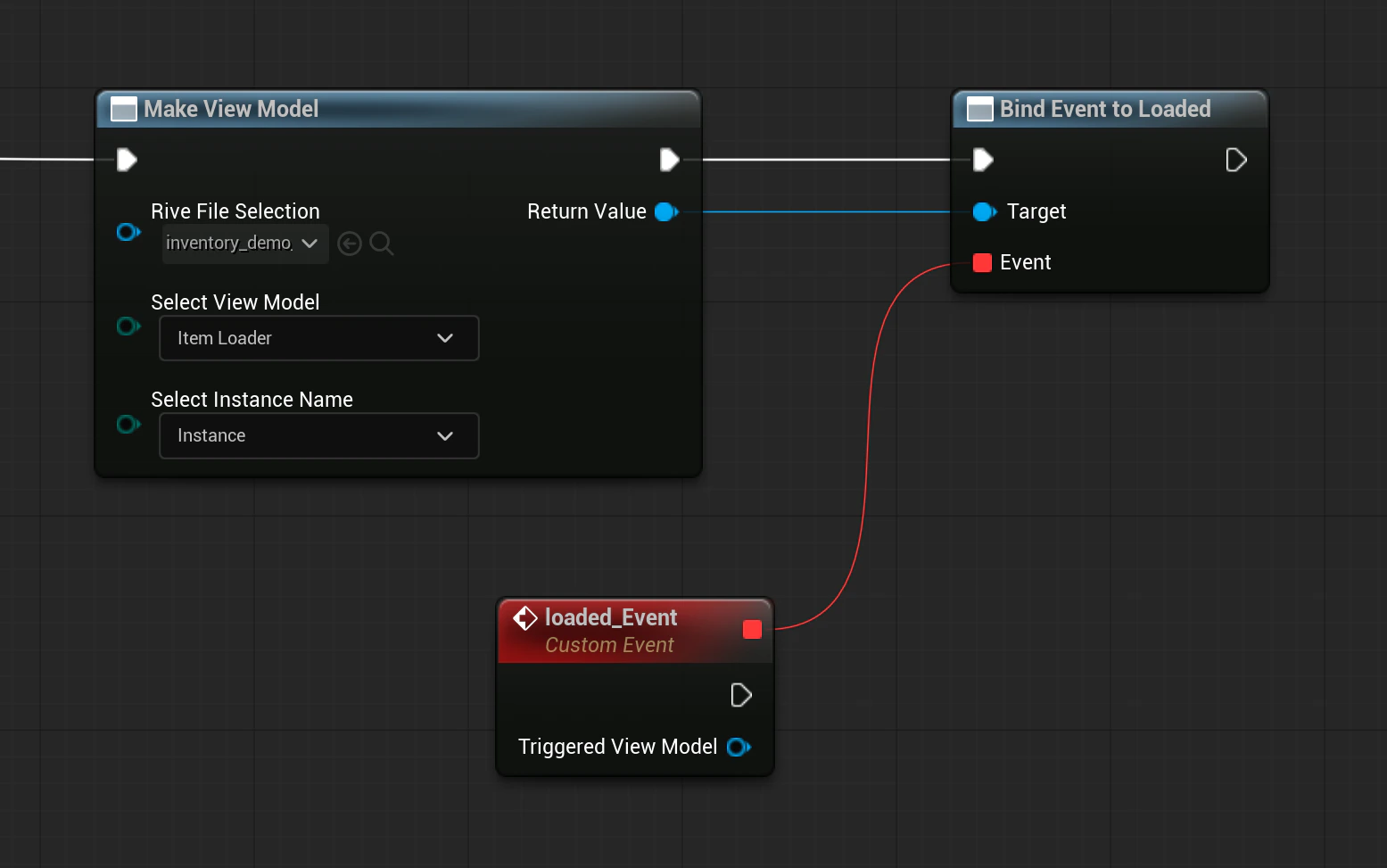Click the magnifying glass browse icon for Rive File Selection
The height and width of the screenshot is (868, 1387).
point(382,243)
